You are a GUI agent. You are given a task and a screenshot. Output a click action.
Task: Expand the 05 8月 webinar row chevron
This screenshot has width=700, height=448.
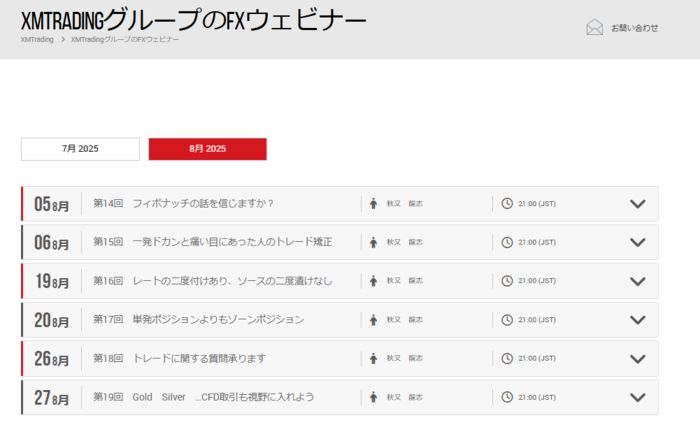[638, 204]
